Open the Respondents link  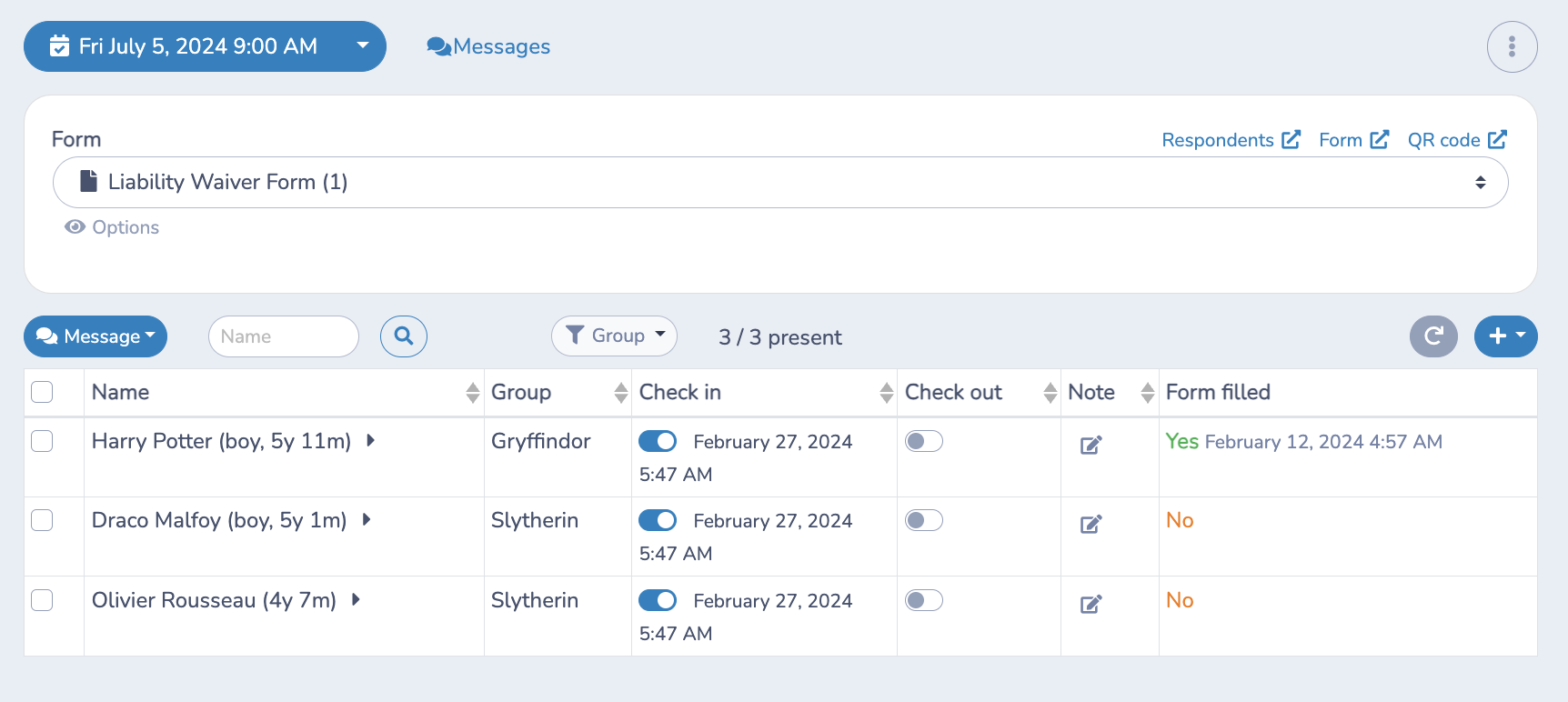(1231, 140)
